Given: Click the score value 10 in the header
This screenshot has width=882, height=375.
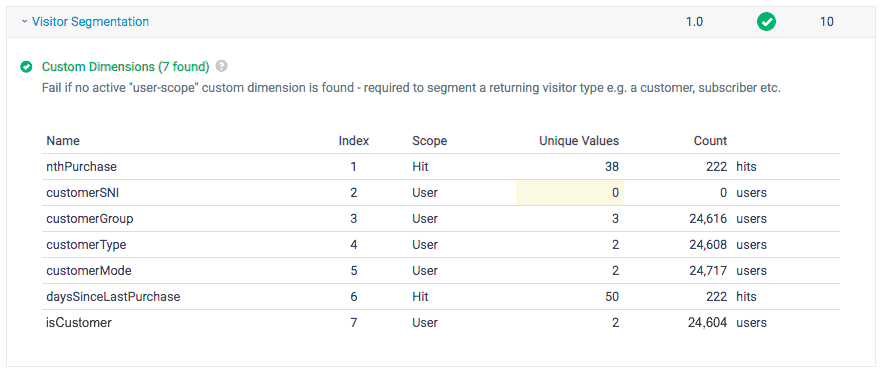Looking at the screenshot, I should pos(826,22).
